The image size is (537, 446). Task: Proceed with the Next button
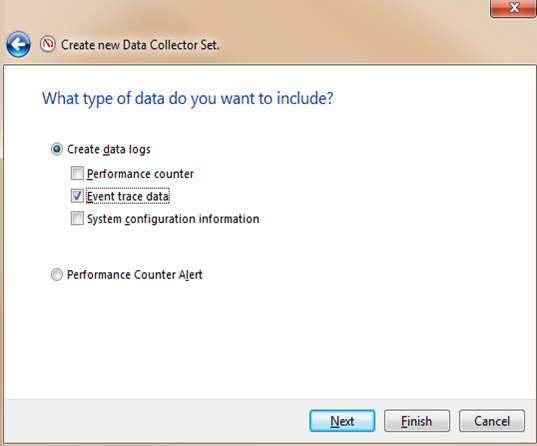click(342, 421)
